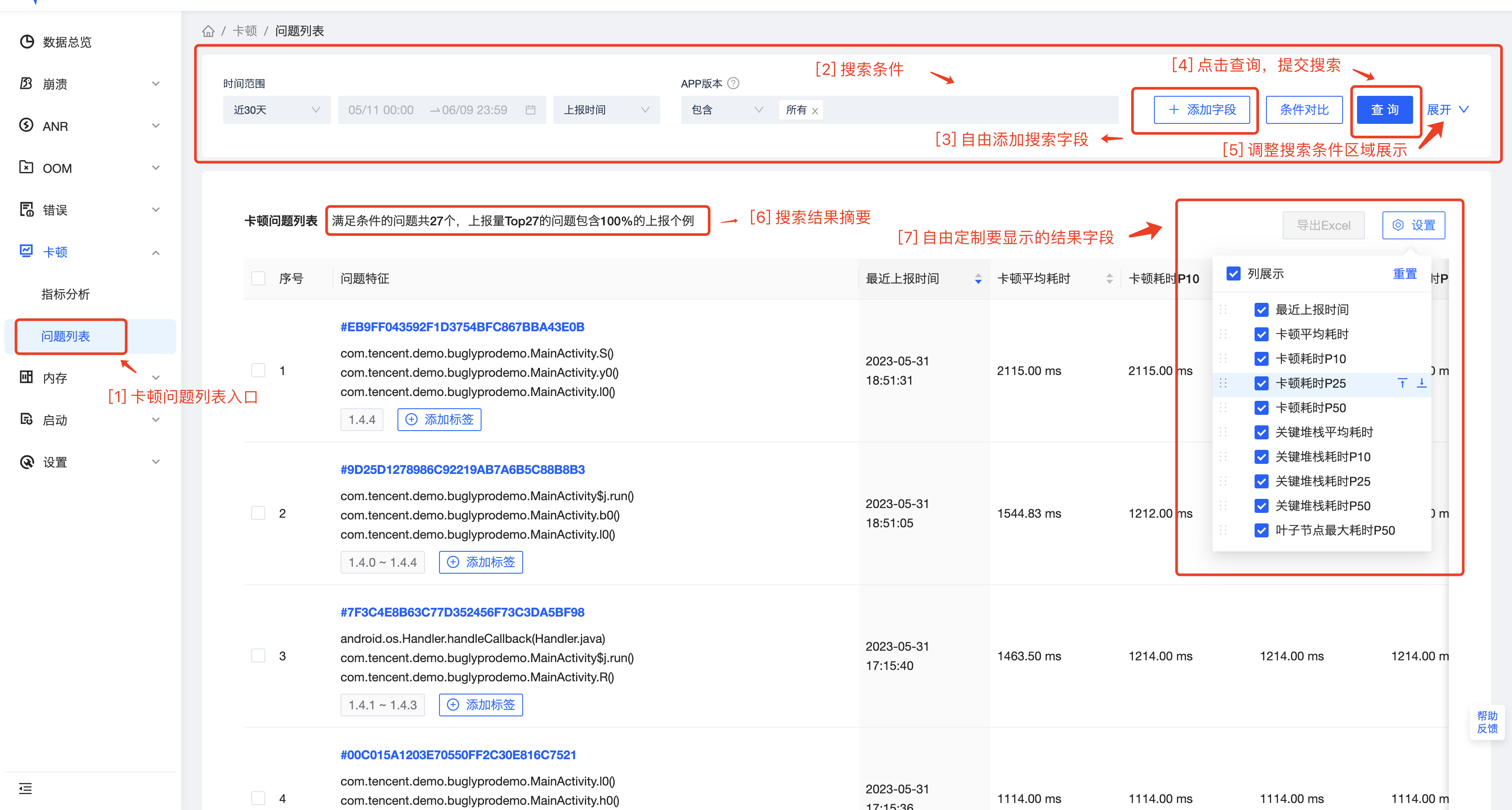
Task: Check the table header select-all checkbox
Action: pos(258,278)
